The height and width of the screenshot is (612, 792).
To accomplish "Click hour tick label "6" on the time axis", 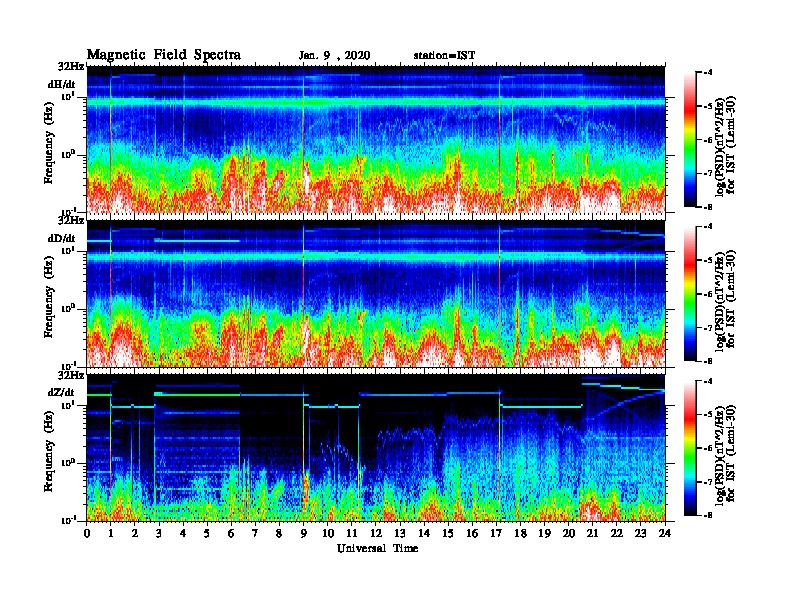I will point(231,533).
